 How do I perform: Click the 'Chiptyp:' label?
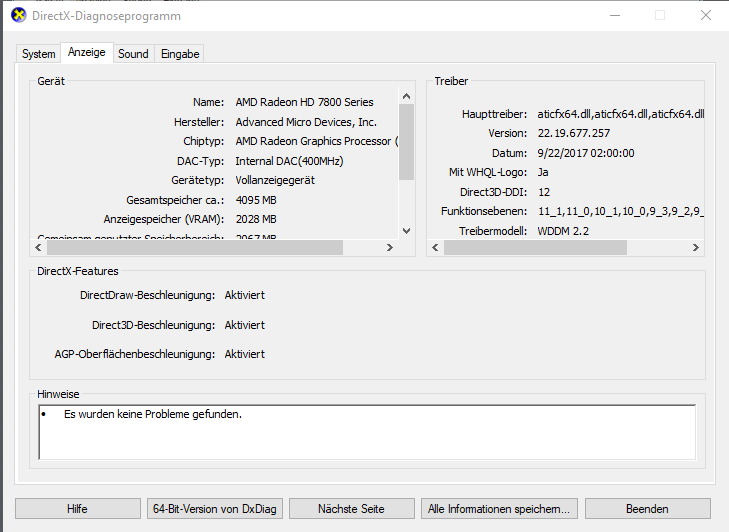[203, 141]
